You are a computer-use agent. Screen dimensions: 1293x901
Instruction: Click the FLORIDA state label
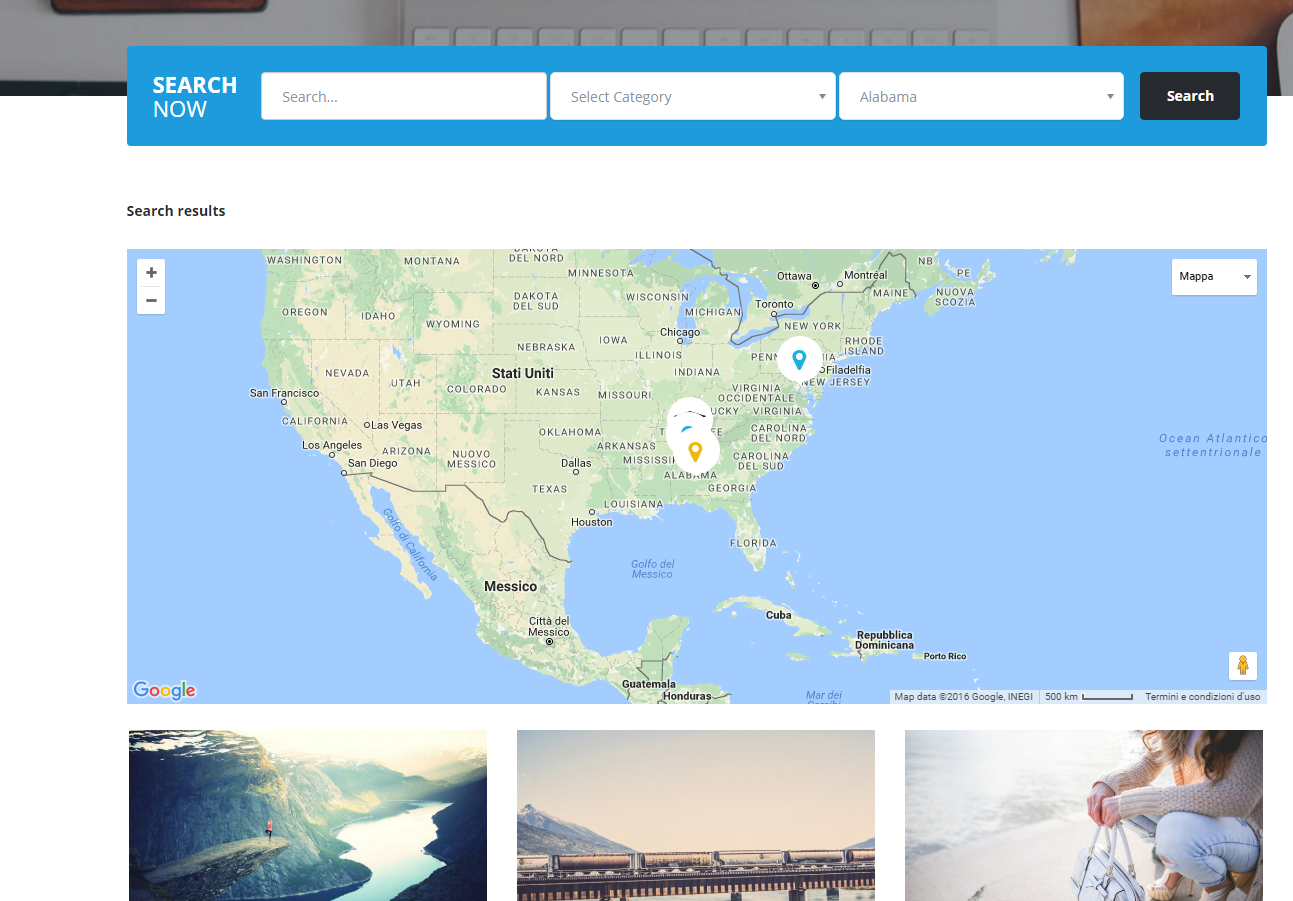[x=753, y=543]
